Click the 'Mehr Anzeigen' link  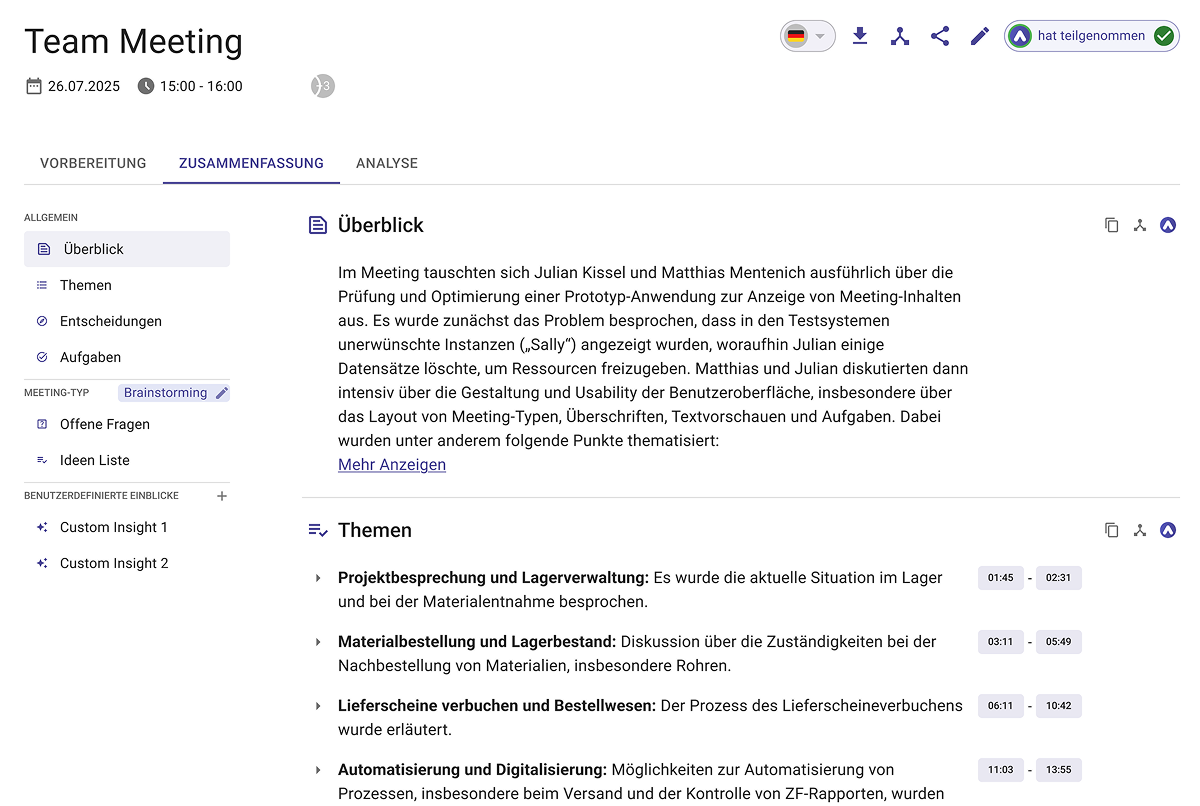392,465
